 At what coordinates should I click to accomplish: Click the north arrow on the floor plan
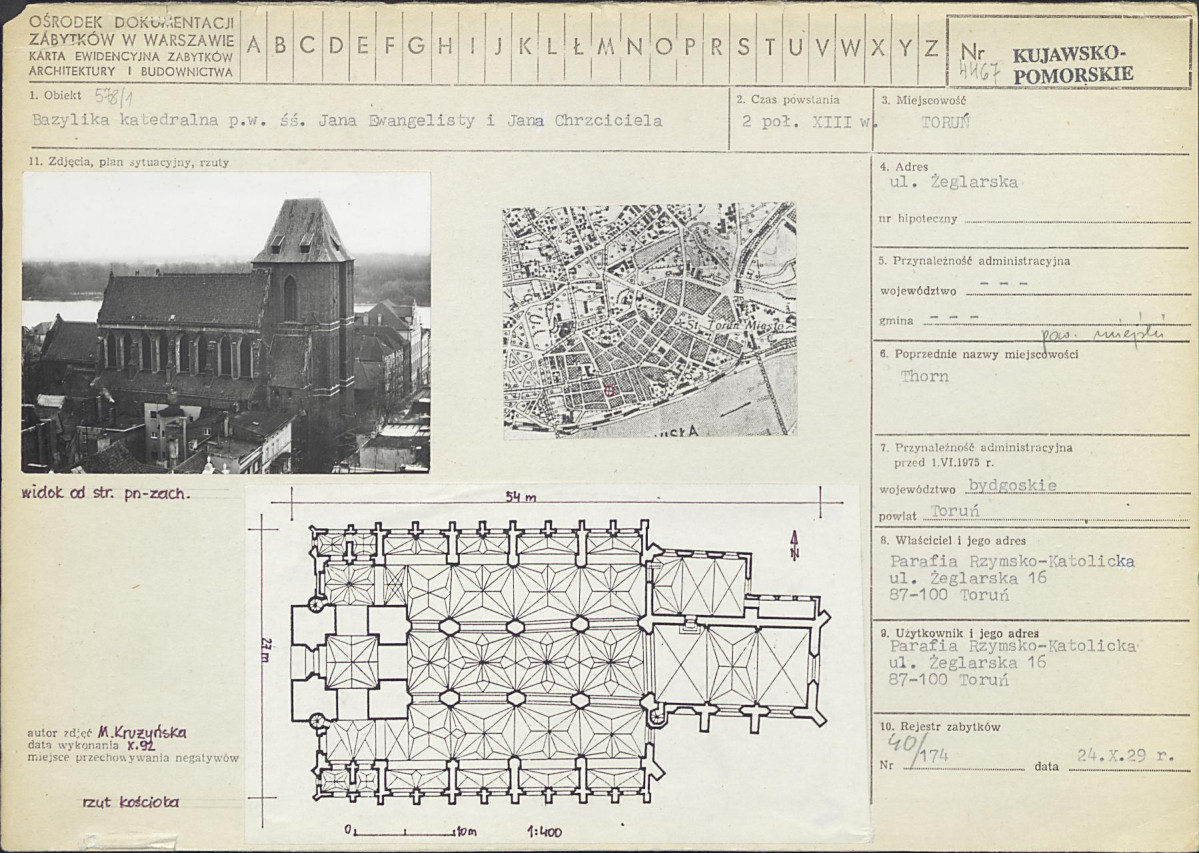point(793,543)
